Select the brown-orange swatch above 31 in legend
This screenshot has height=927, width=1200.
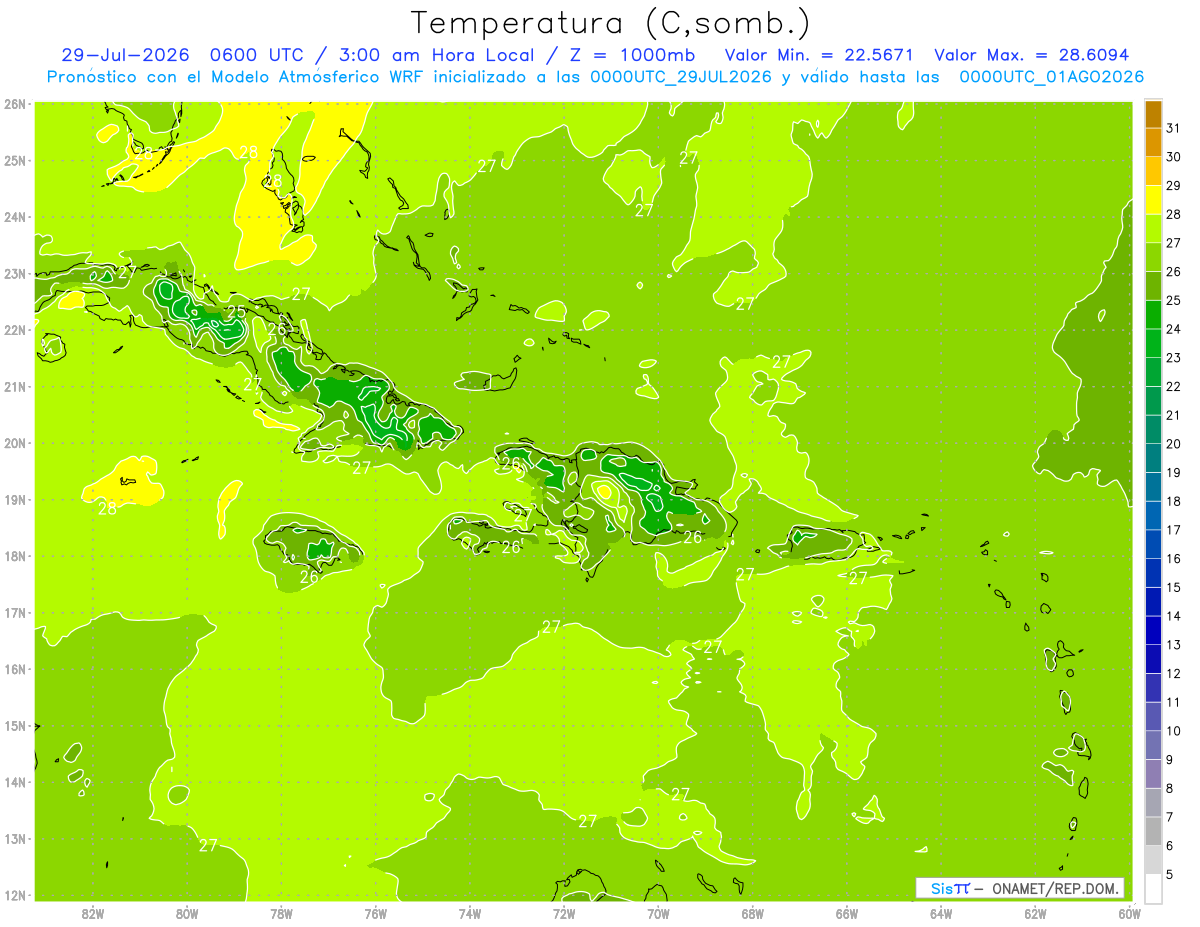click(x=1154, y=114)
